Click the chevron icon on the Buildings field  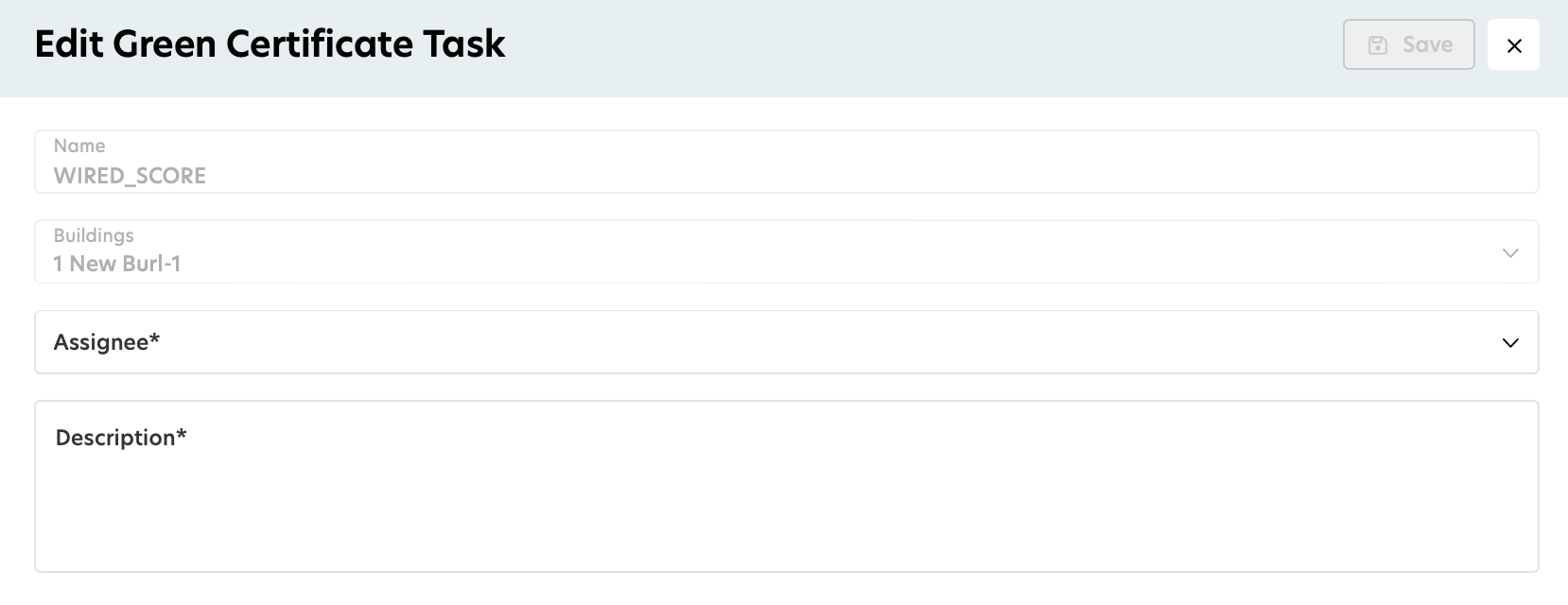pyautogui.click(x=1510, y=252)
